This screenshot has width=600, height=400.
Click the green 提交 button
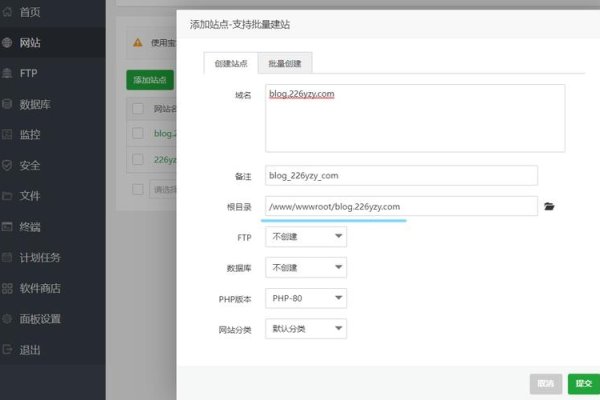(584, 383)
